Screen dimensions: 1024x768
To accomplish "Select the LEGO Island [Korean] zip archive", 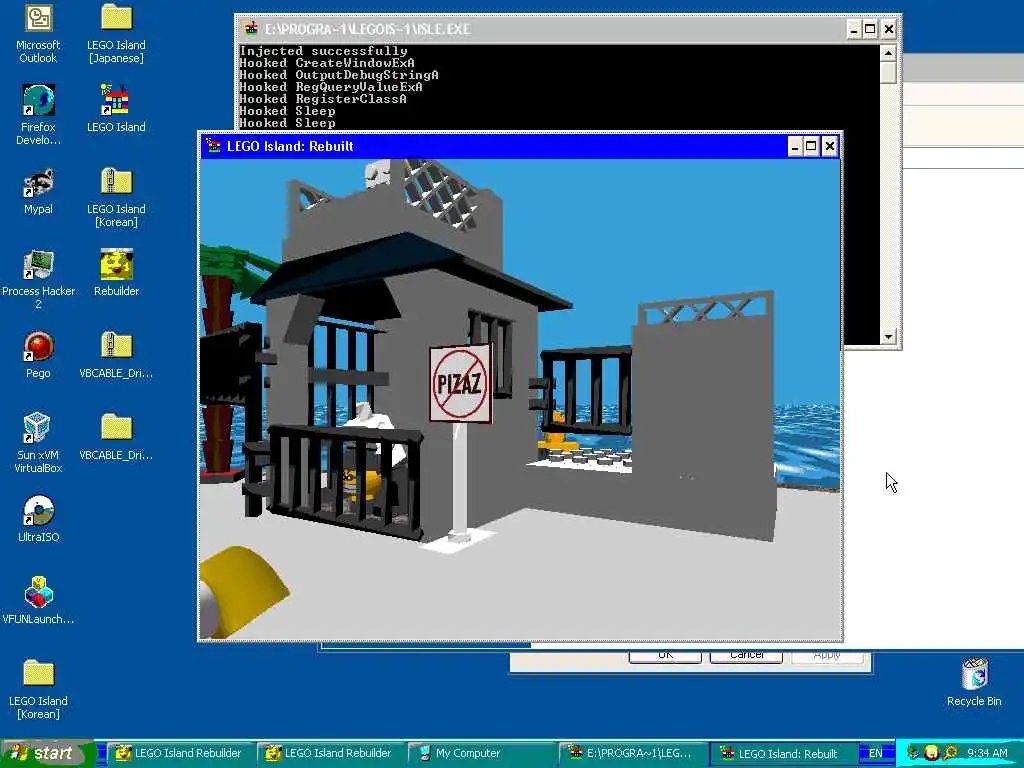I will pyautogui.click(x=116, y=197).
